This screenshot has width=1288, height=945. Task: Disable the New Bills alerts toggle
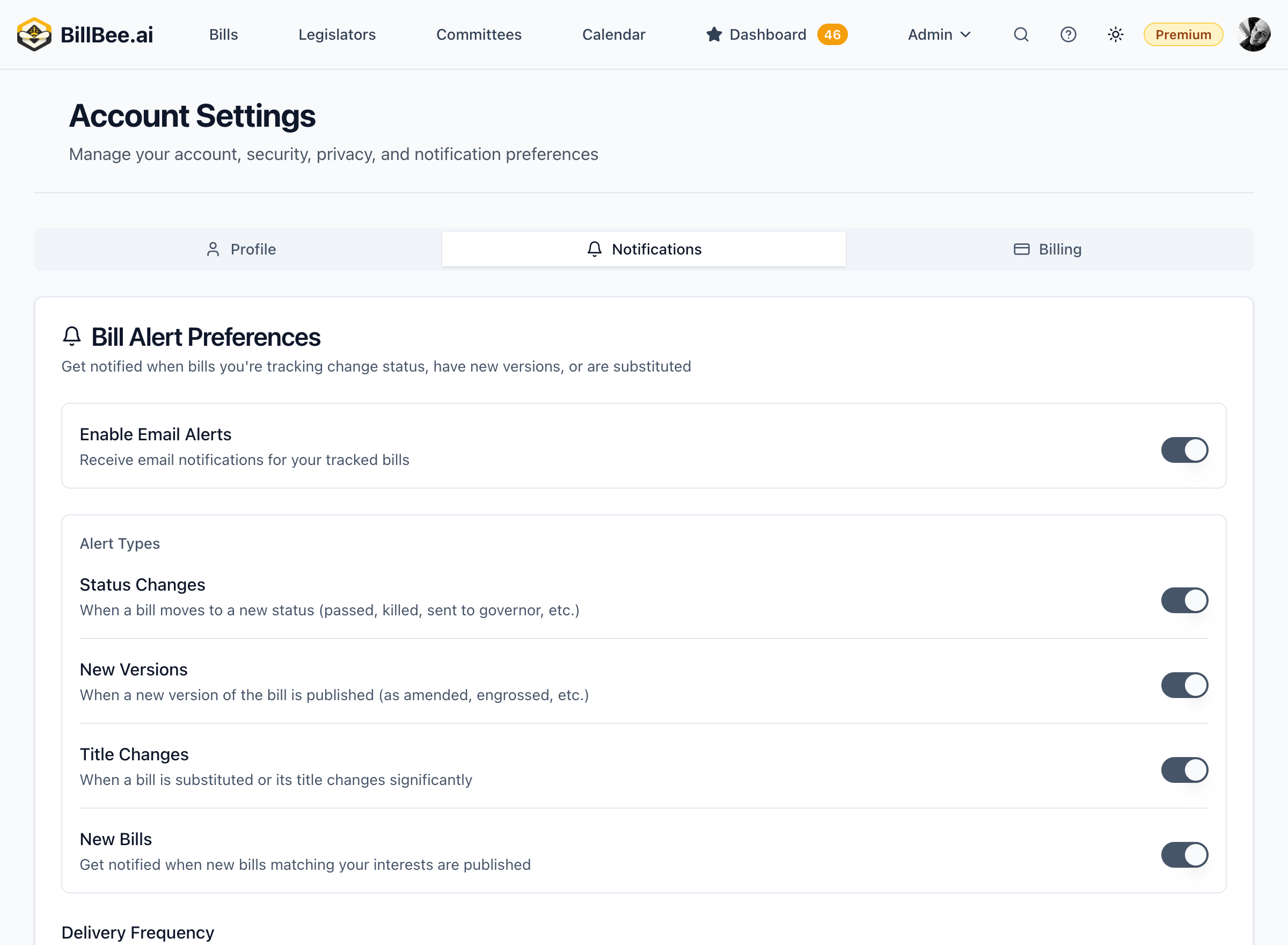[1184, 855]
